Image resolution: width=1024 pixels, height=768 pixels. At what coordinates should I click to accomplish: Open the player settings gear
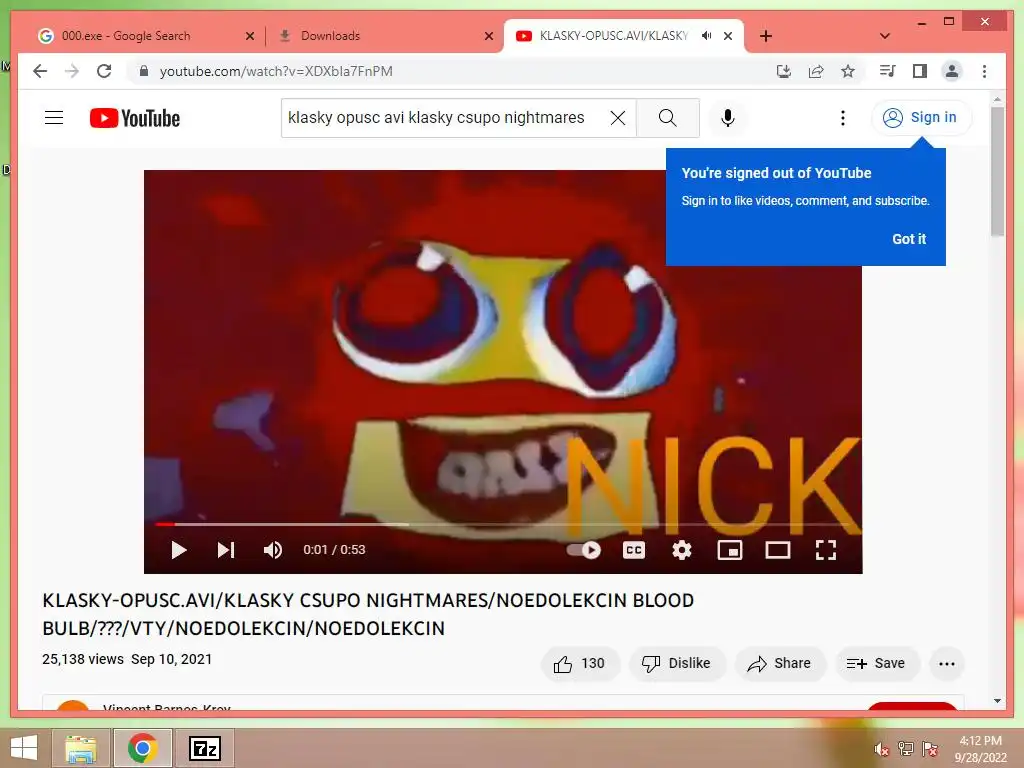681,550
